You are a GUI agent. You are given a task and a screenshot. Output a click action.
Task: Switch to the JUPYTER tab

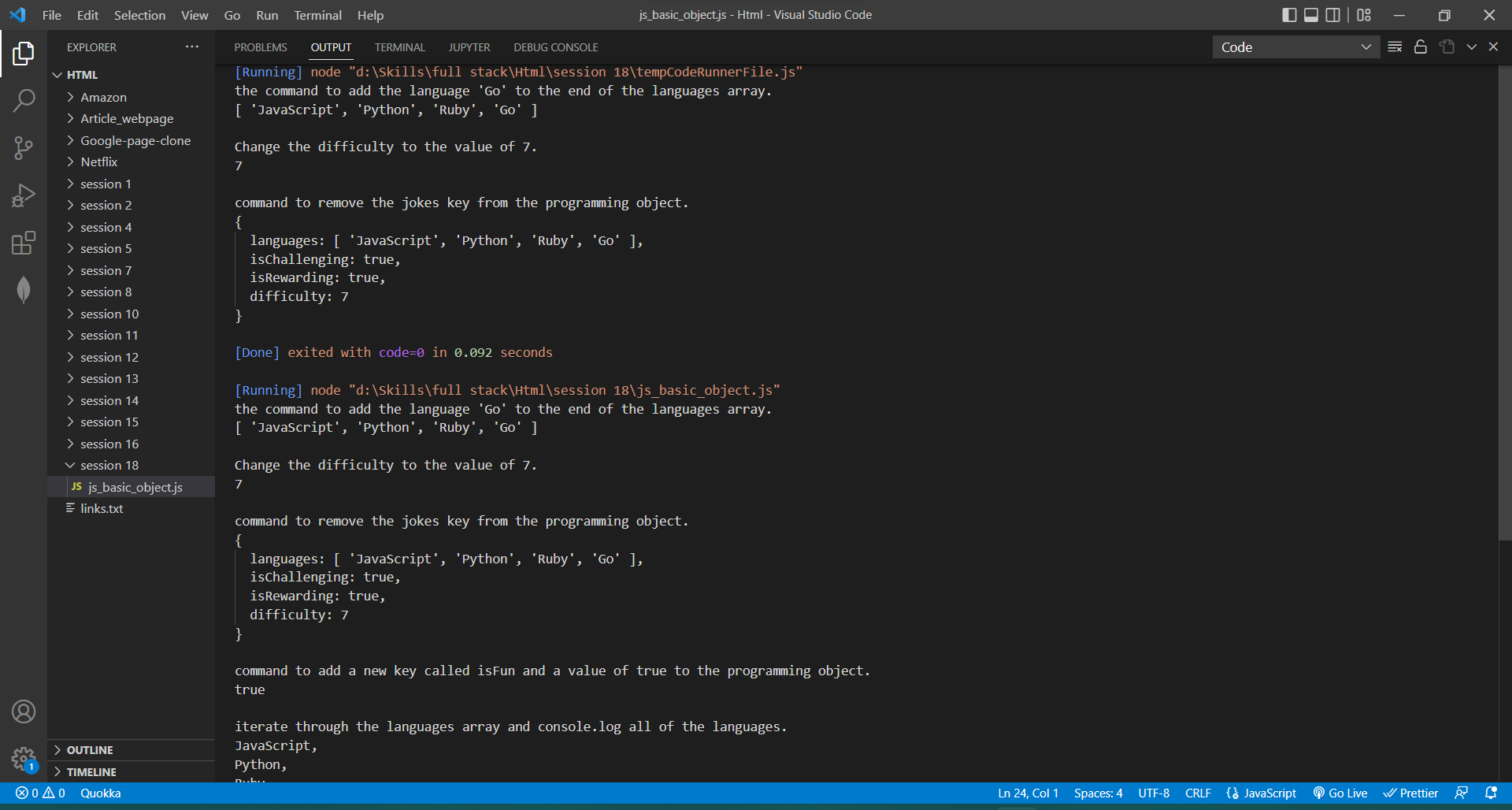469,47
